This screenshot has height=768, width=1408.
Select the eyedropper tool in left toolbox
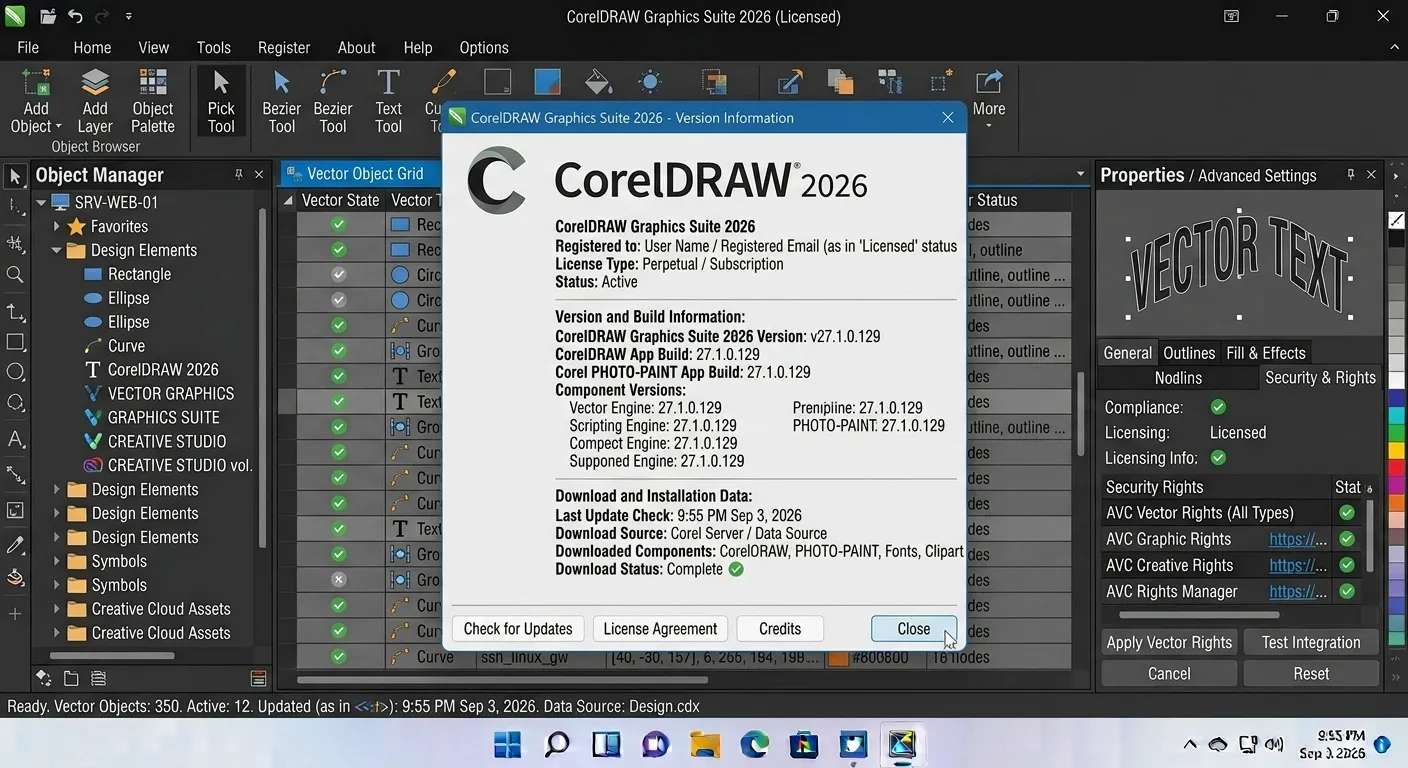[15, 545]
